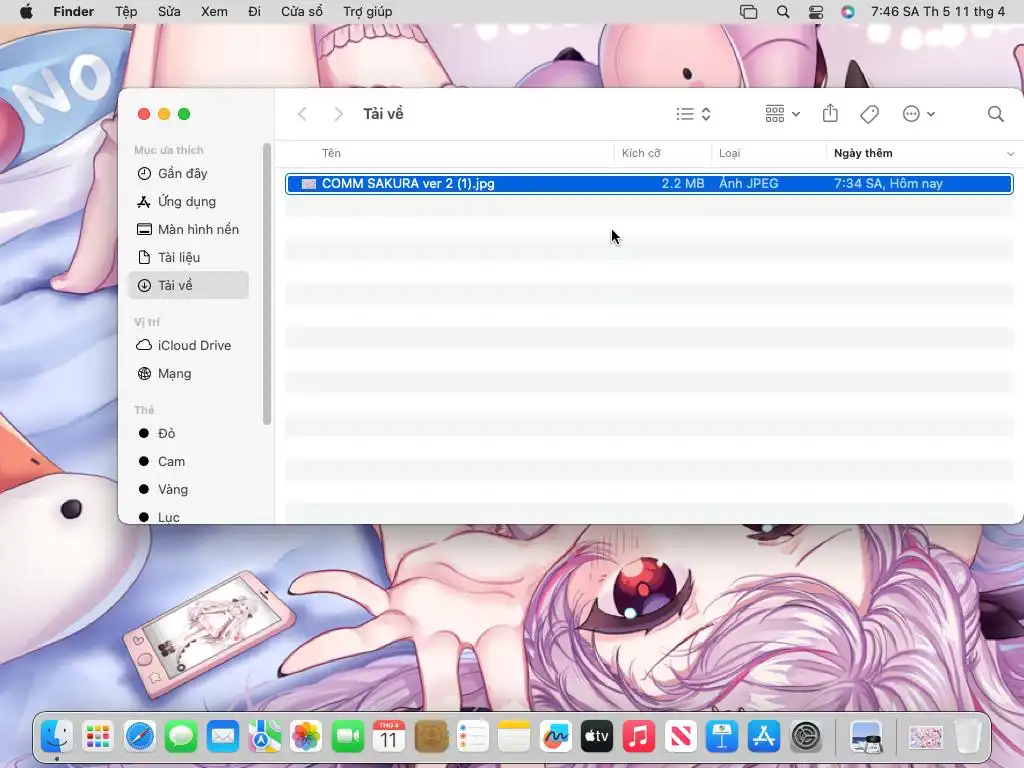Open Spotlight search in menu bar

pyautogui.click(x=783, y=12)
